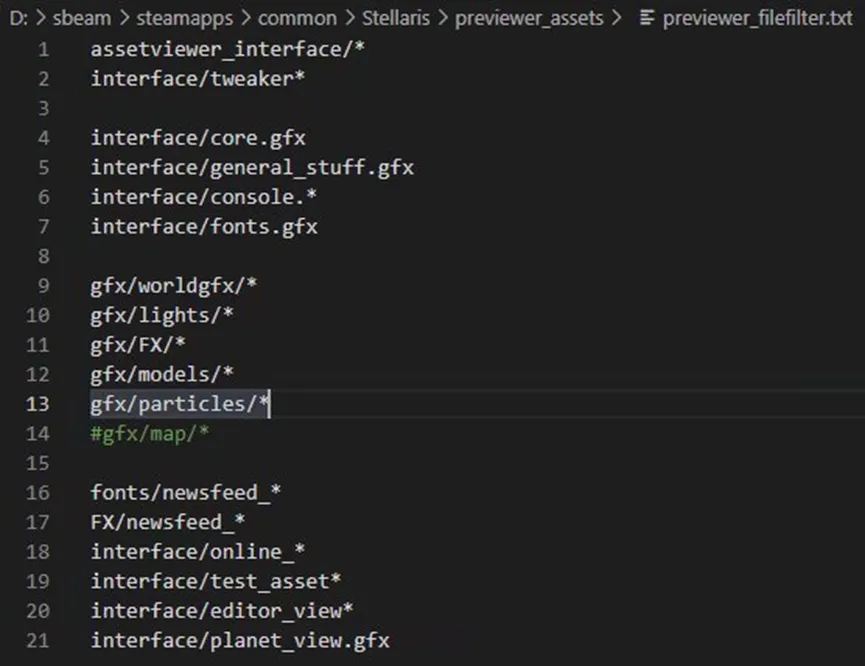Click the interface/editor_view* entry
865x666 pixels.
[222, 610]
